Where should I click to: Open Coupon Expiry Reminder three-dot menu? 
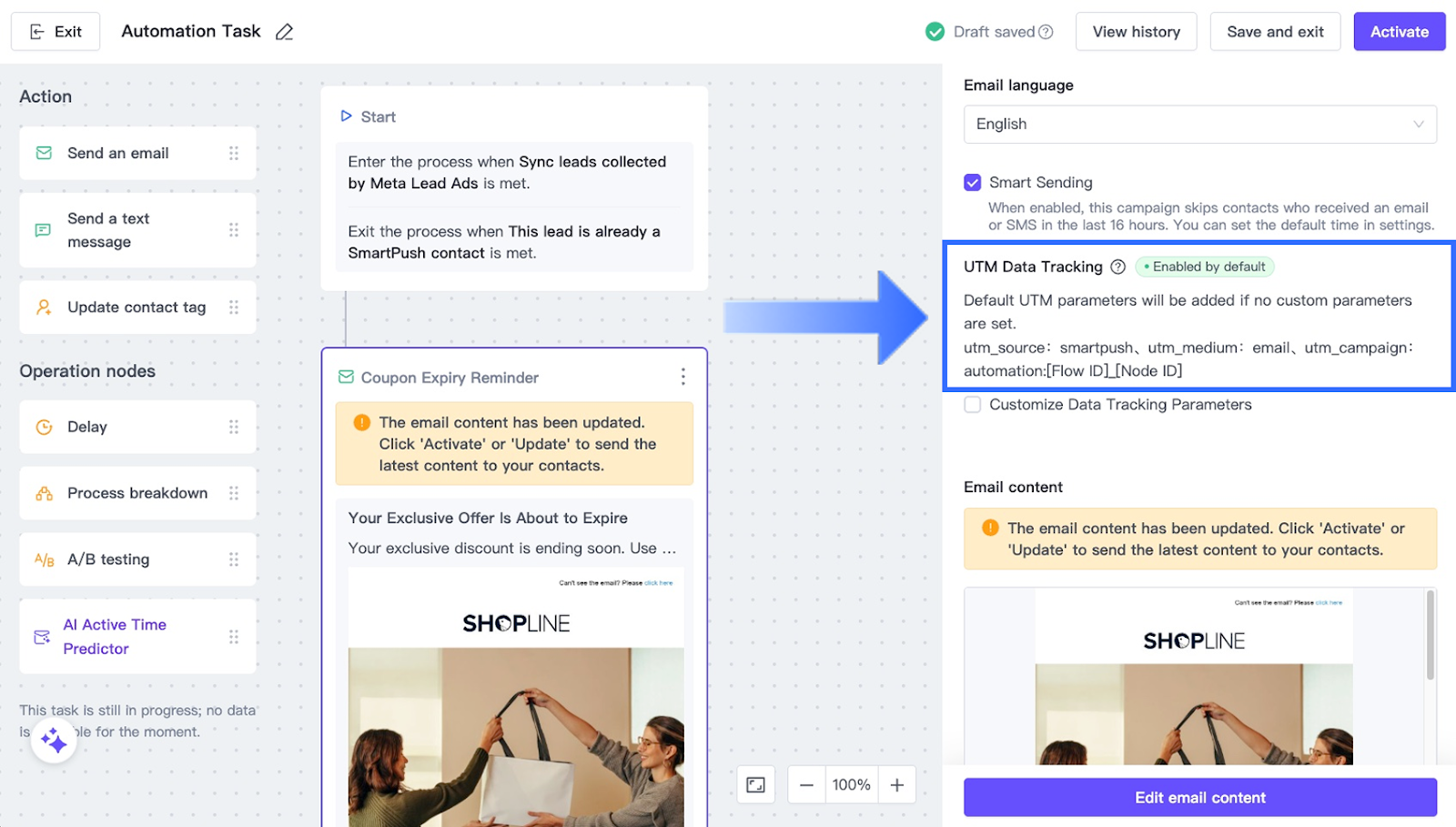[x=682, y=377]
